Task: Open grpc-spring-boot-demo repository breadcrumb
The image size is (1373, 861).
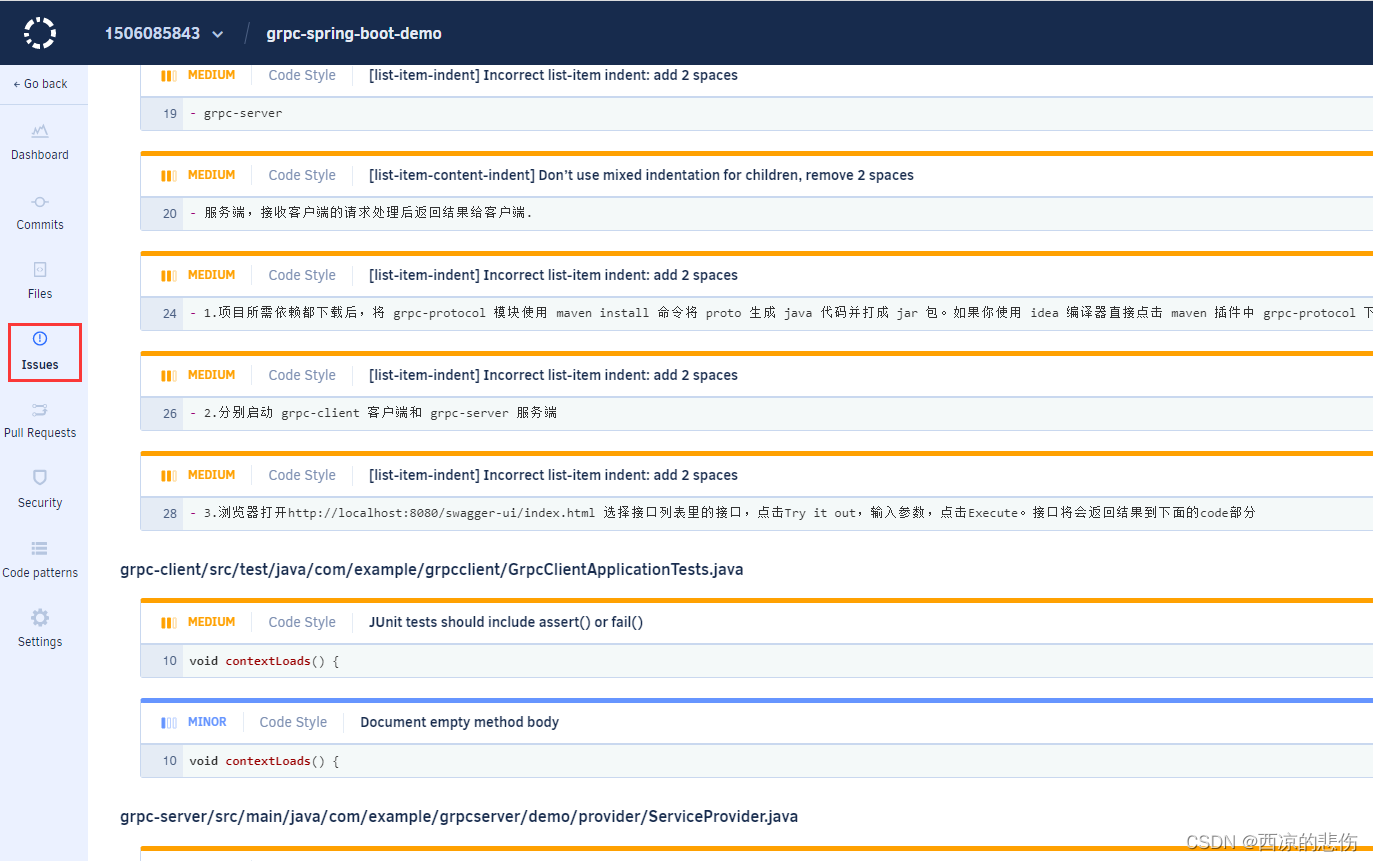Action: [354, 33]
